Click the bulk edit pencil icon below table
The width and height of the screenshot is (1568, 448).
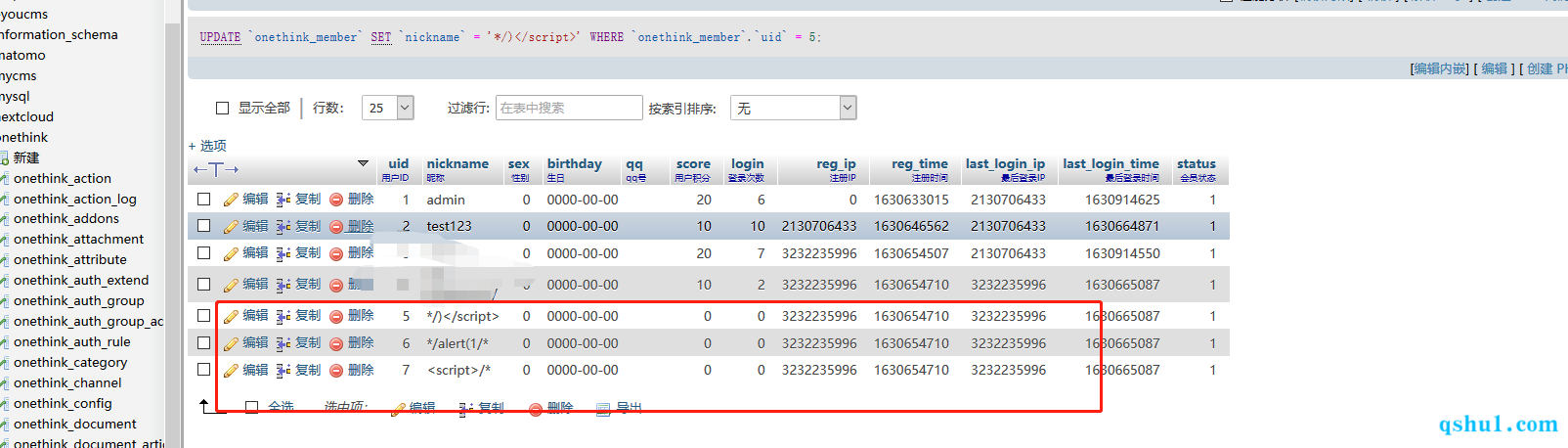tap(398, 409)
